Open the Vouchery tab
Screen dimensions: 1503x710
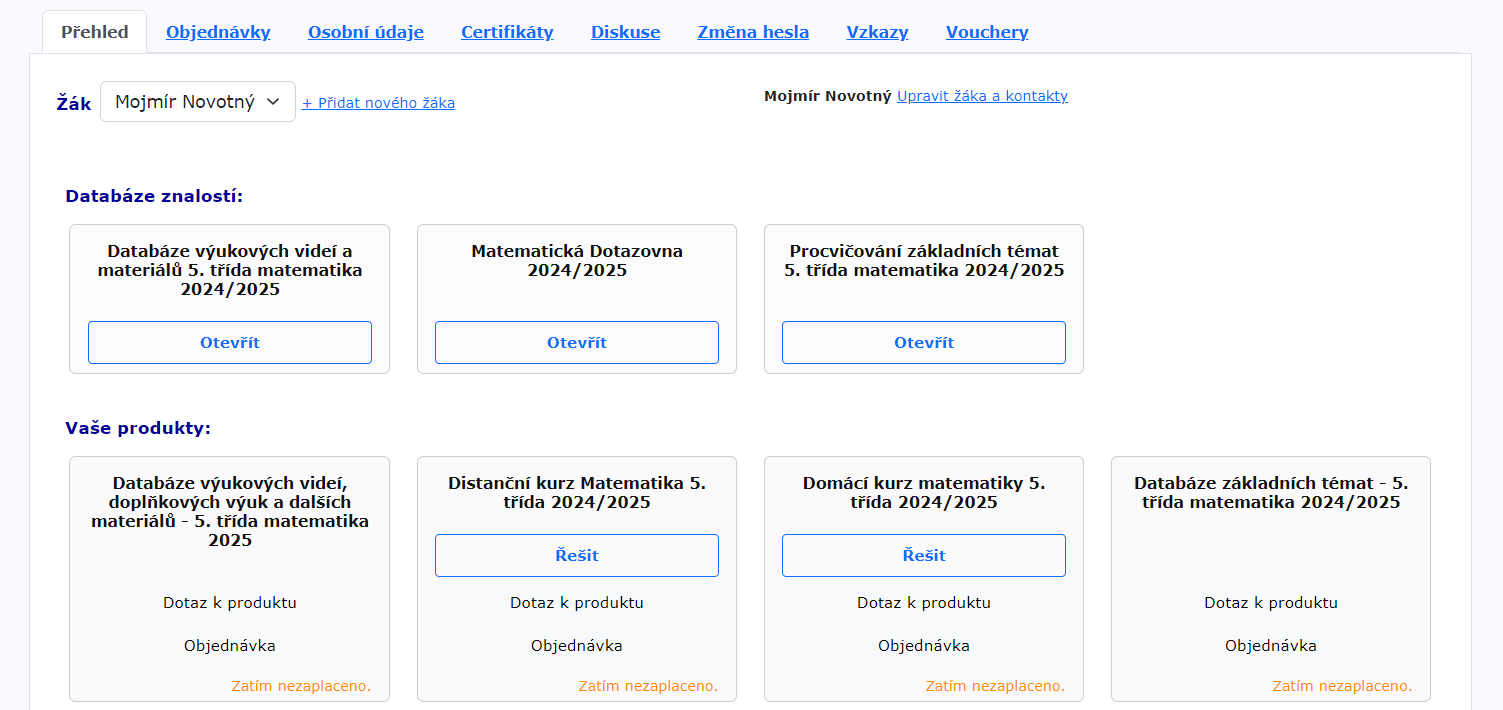click(987, 32)
